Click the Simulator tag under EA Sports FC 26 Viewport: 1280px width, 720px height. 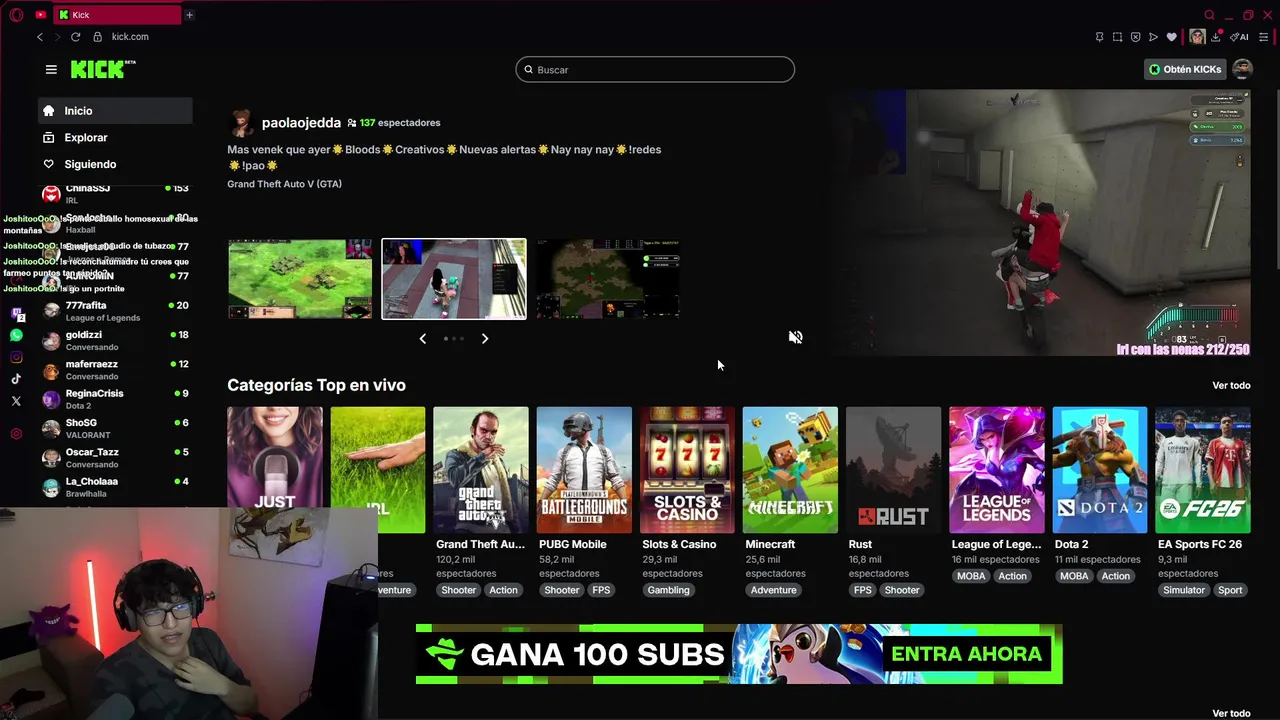tap(1184, 590)
